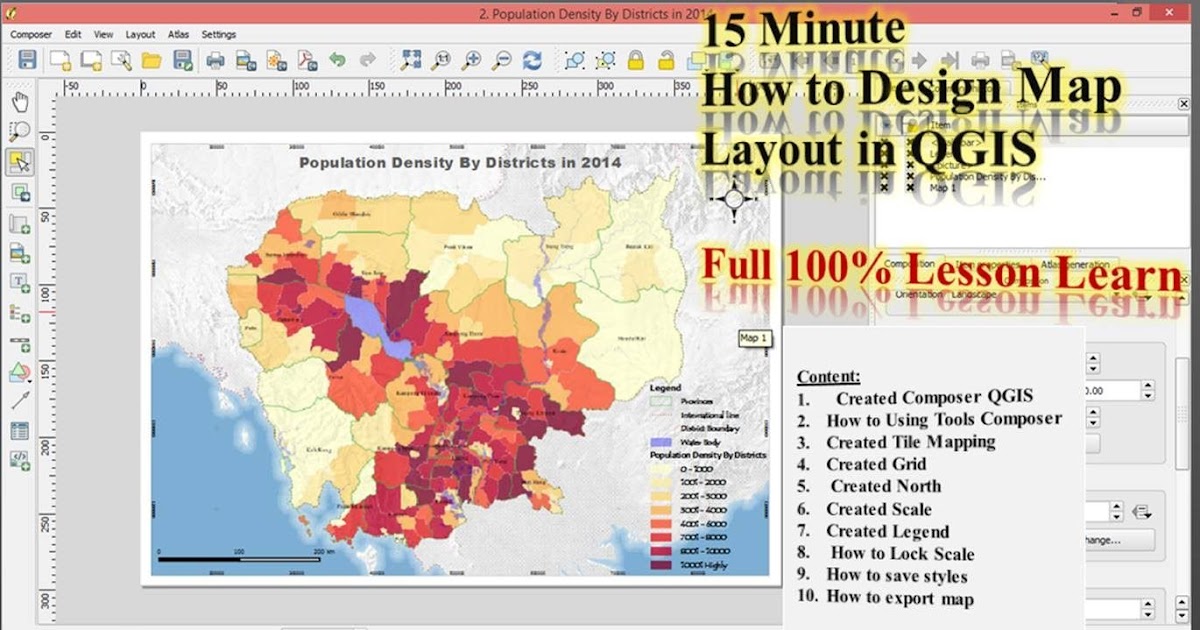Save the composer project

tap(27, 60)
